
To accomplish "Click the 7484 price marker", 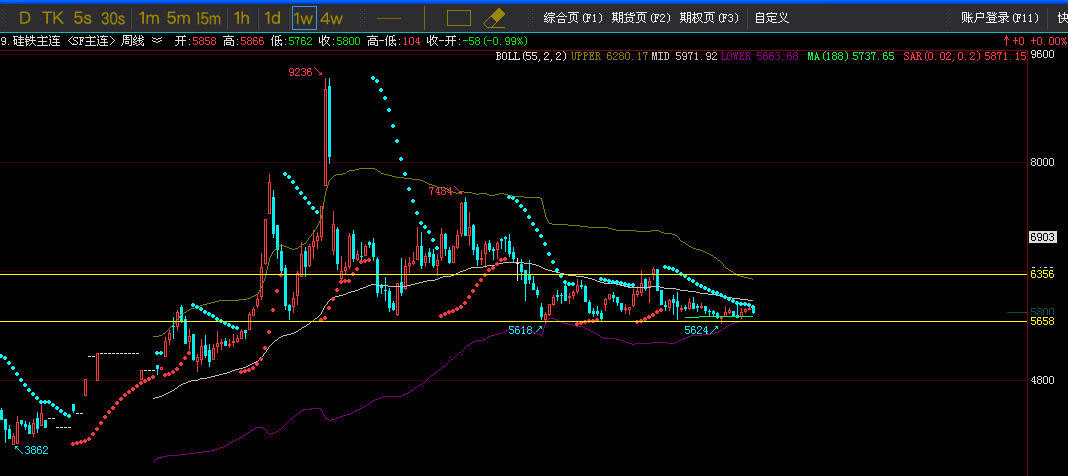I will click(443, 191).
